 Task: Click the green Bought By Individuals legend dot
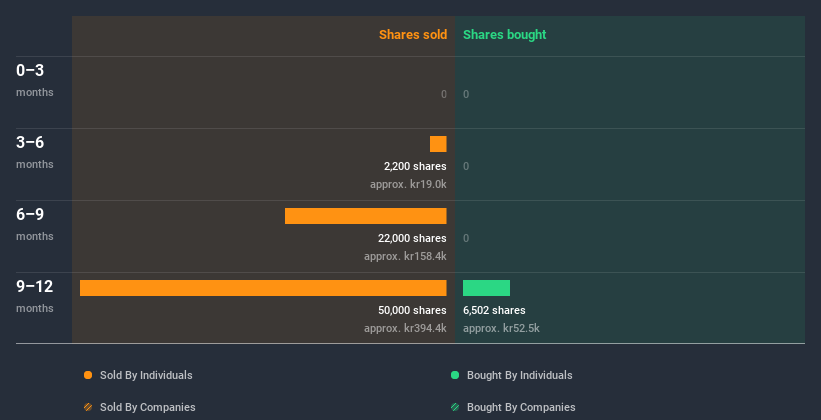(455, 375)
